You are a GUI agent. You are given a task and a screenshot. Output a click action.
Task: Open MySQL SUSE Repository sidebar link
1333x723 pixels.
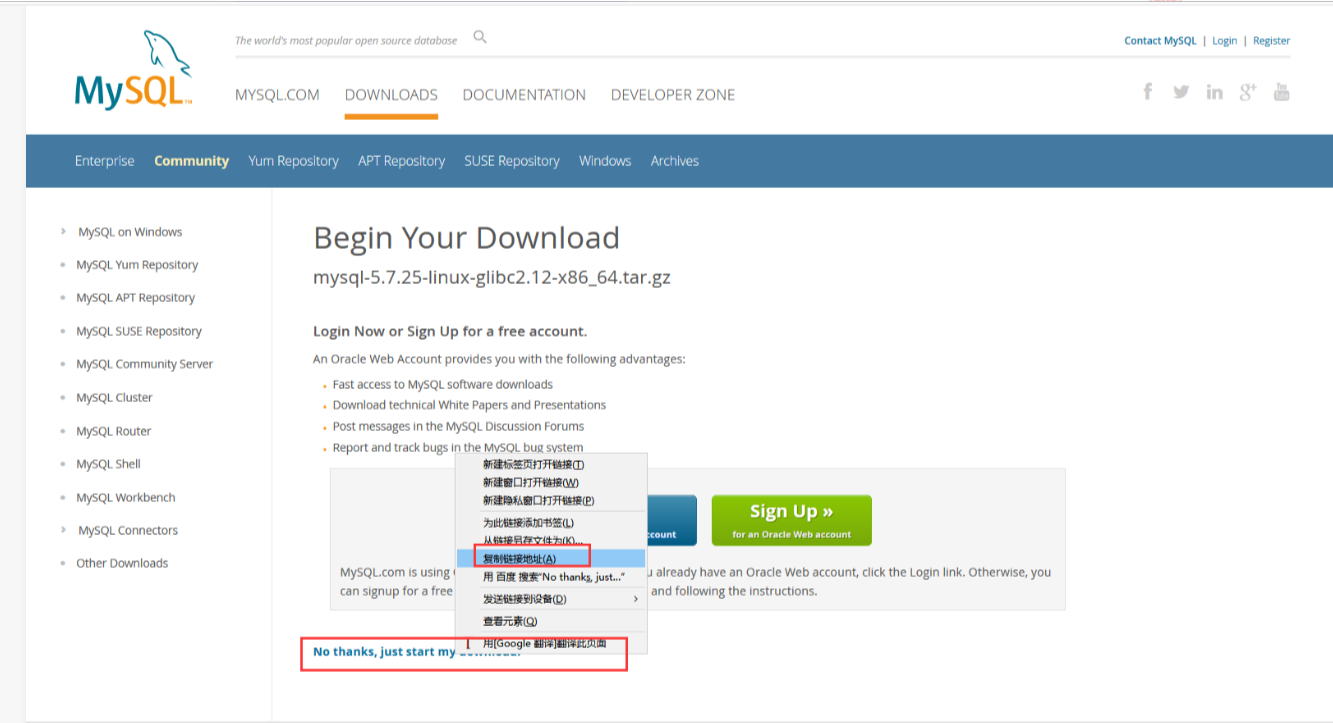(x=139, y=331)
